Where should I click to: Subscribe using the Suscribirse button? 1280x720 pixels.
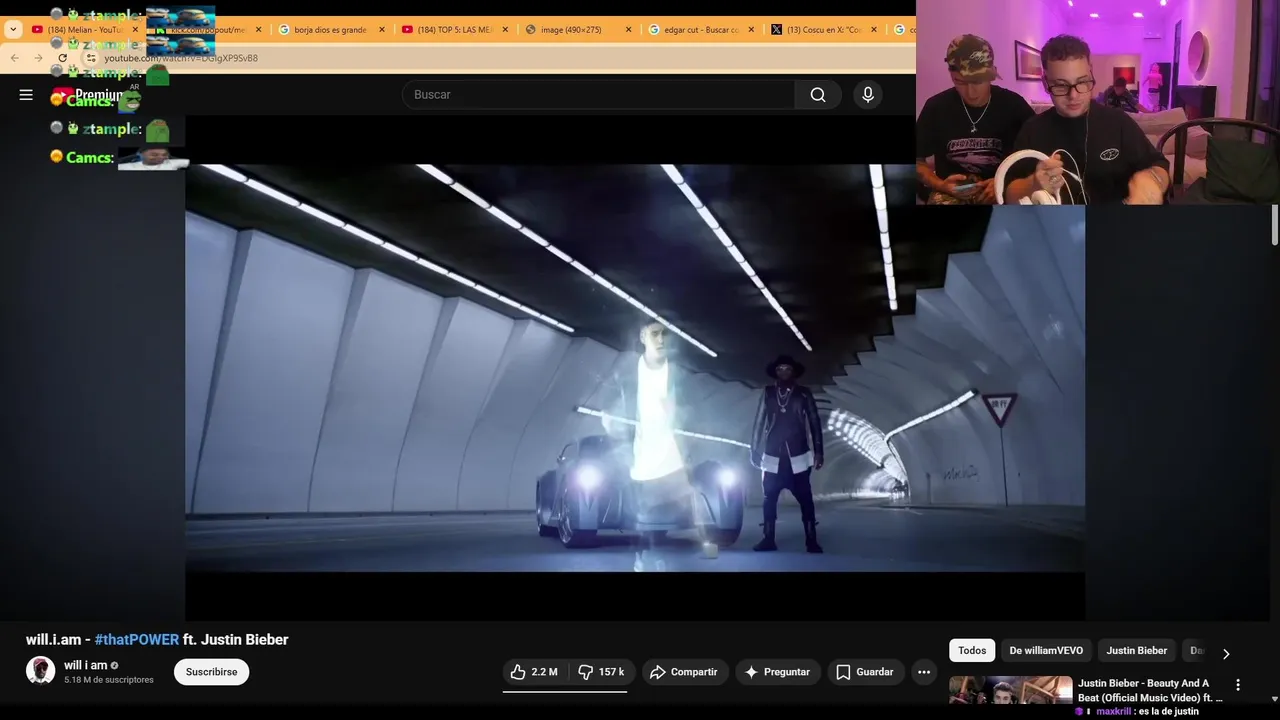point(211,672)
